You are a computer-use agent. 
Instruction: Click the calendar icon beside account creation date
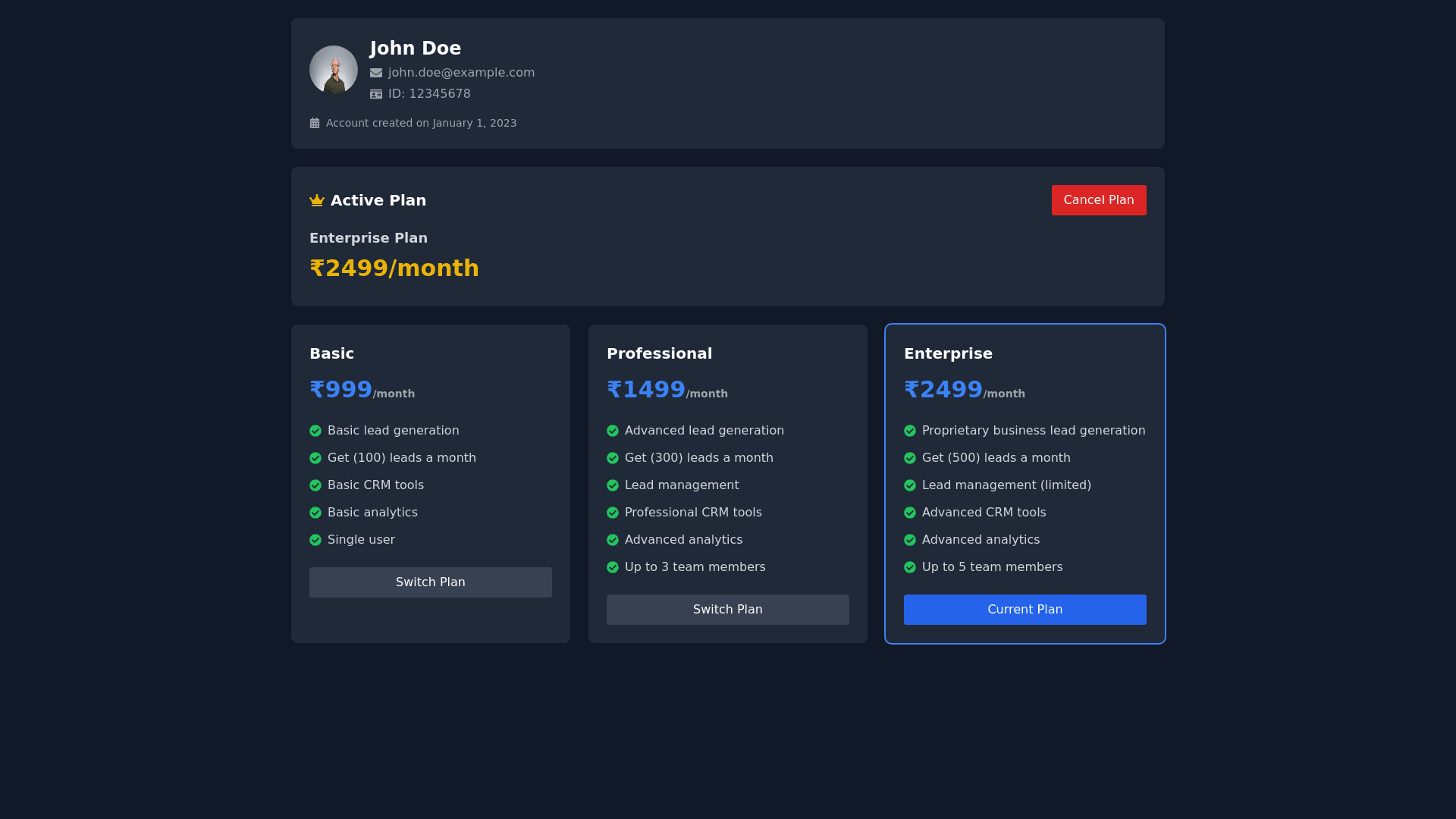pyautogui.click(x=315, y=122)
